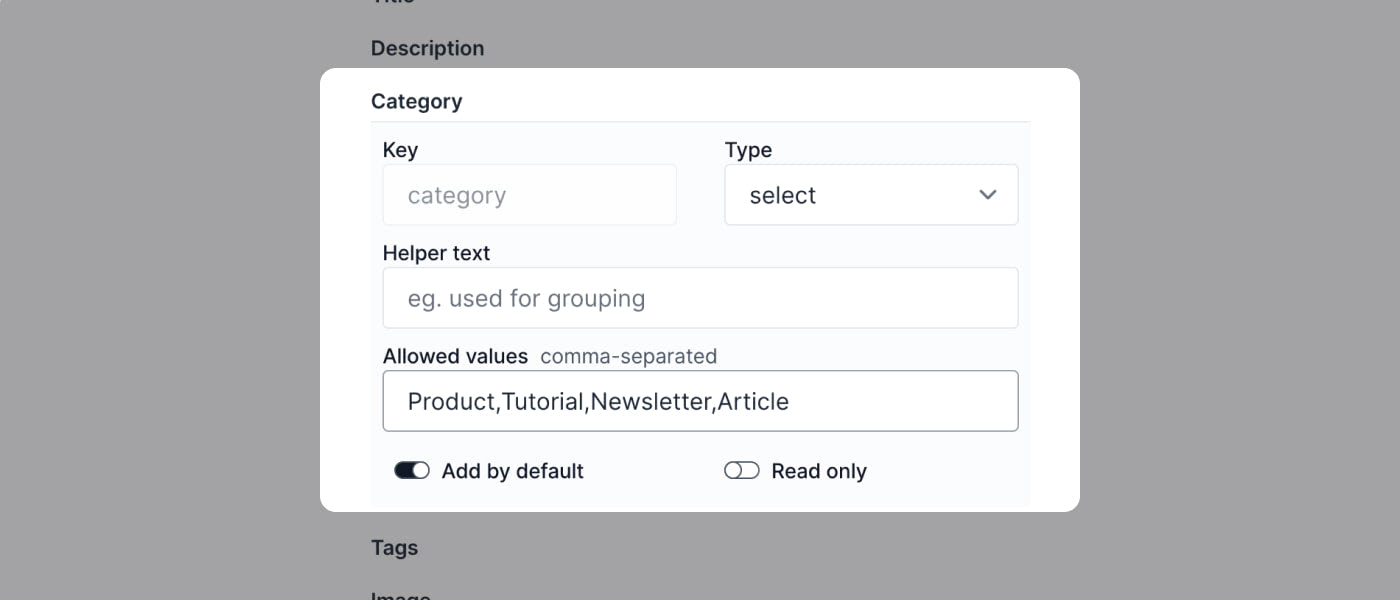
Task: Focus the Helper text input field
Action: click(x=700, y=298)
